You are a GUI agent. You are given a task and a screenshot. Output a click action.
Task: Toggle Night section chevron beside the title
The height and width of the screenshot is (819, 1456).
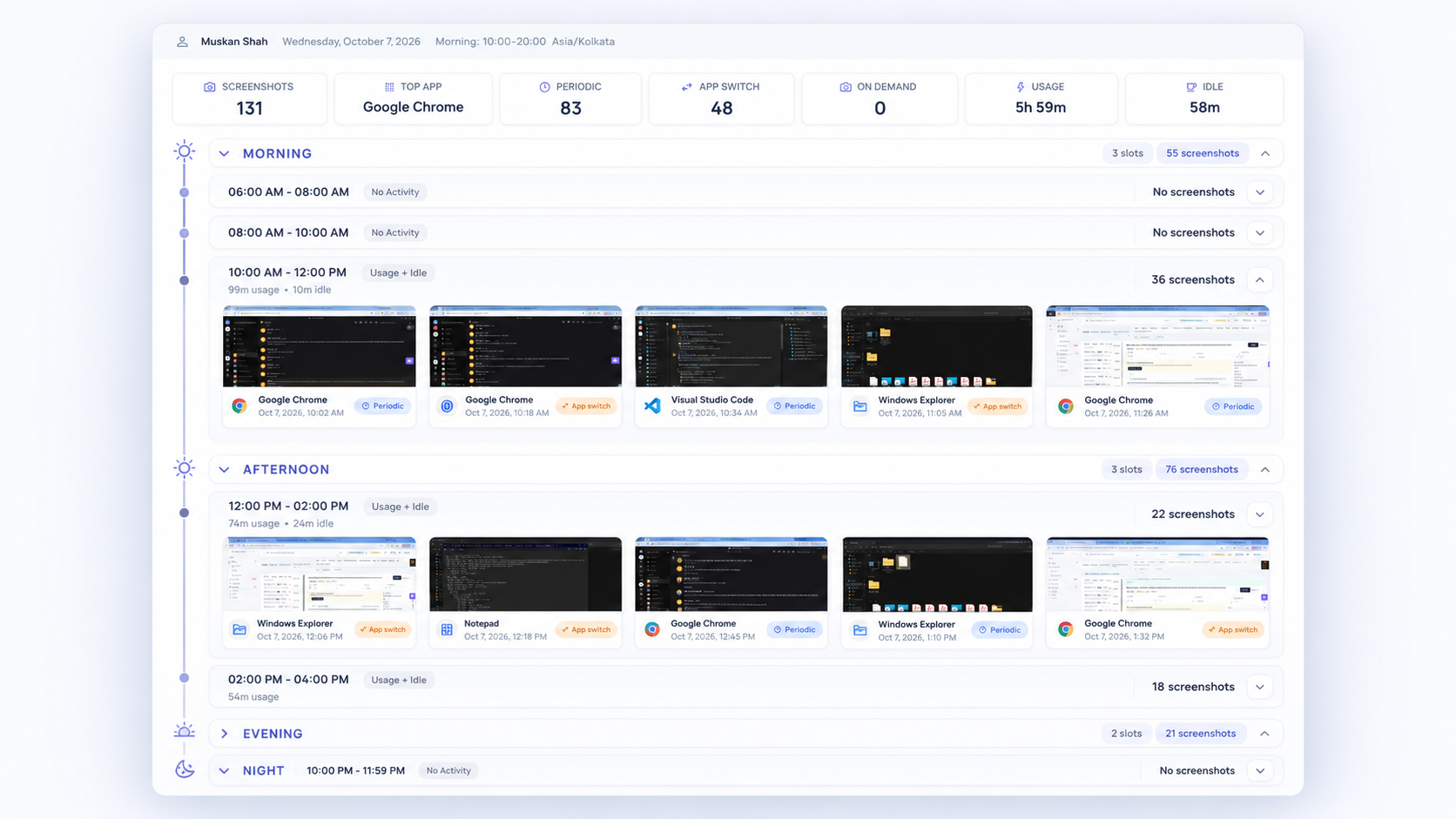point(224,770)
